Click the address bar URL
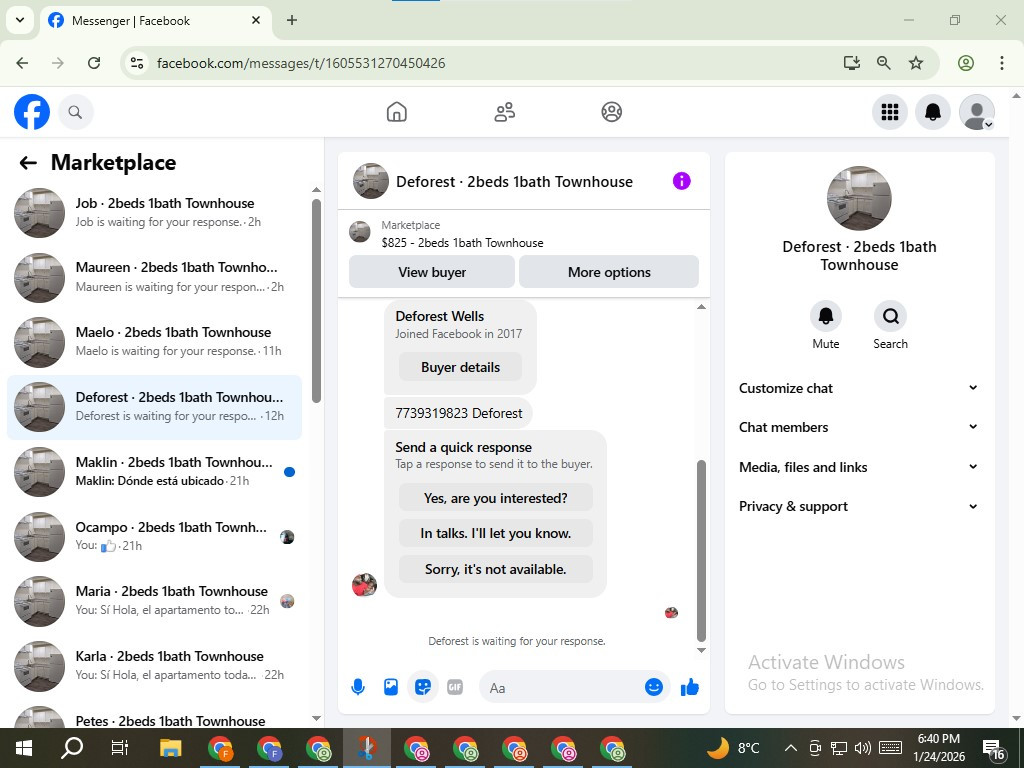1024x768 pixels. coord(301,63)
